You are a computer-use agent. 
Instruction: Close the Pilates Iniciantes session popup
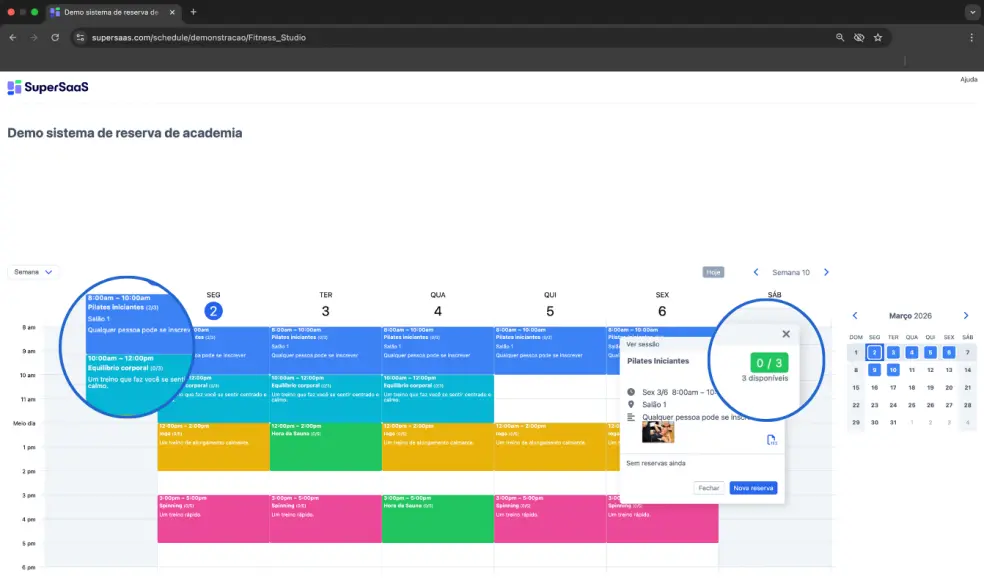[x=786, y=334]
